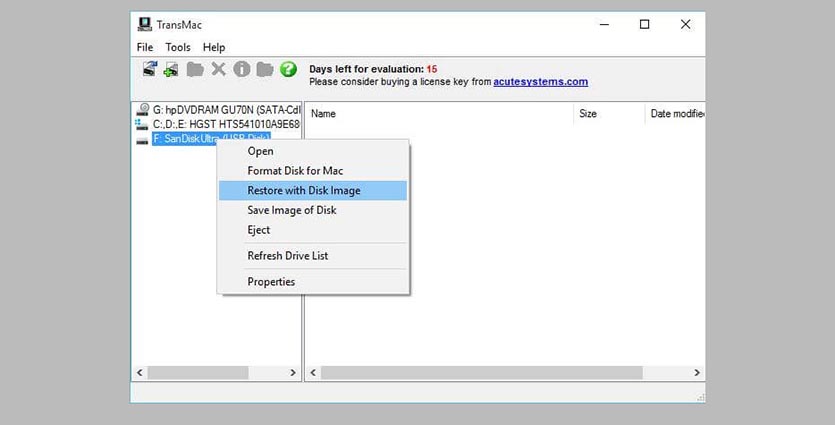The width and height of the screenshot is (835, 425).
Task: Open the Help menu
Action: tap(214, 47)
